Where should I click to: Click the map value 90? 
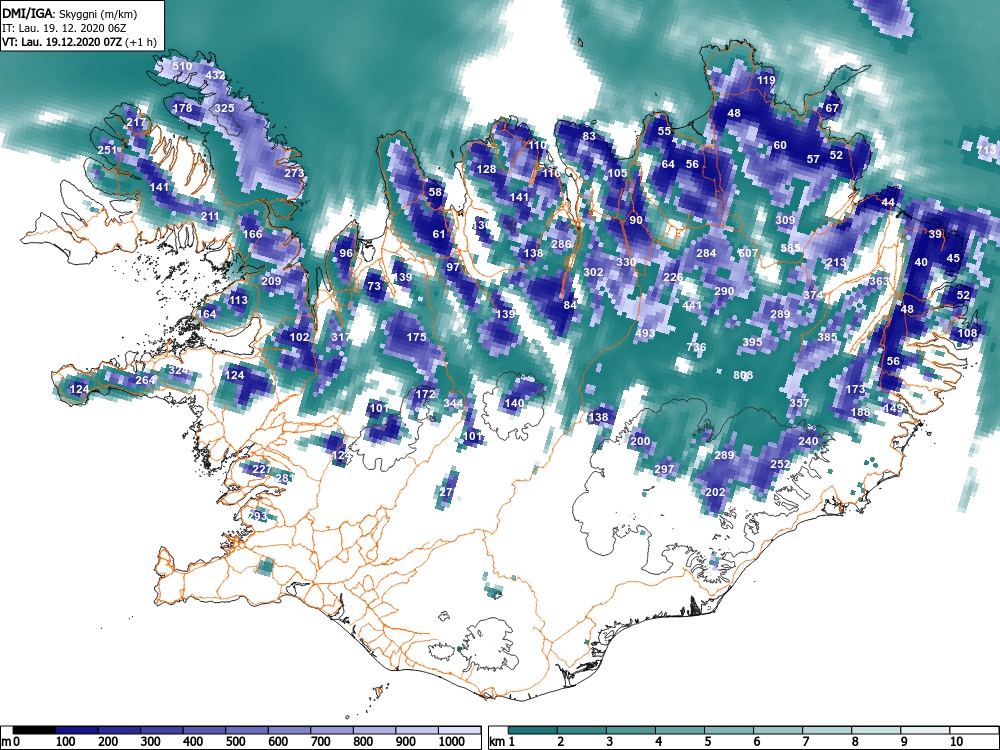636,220
